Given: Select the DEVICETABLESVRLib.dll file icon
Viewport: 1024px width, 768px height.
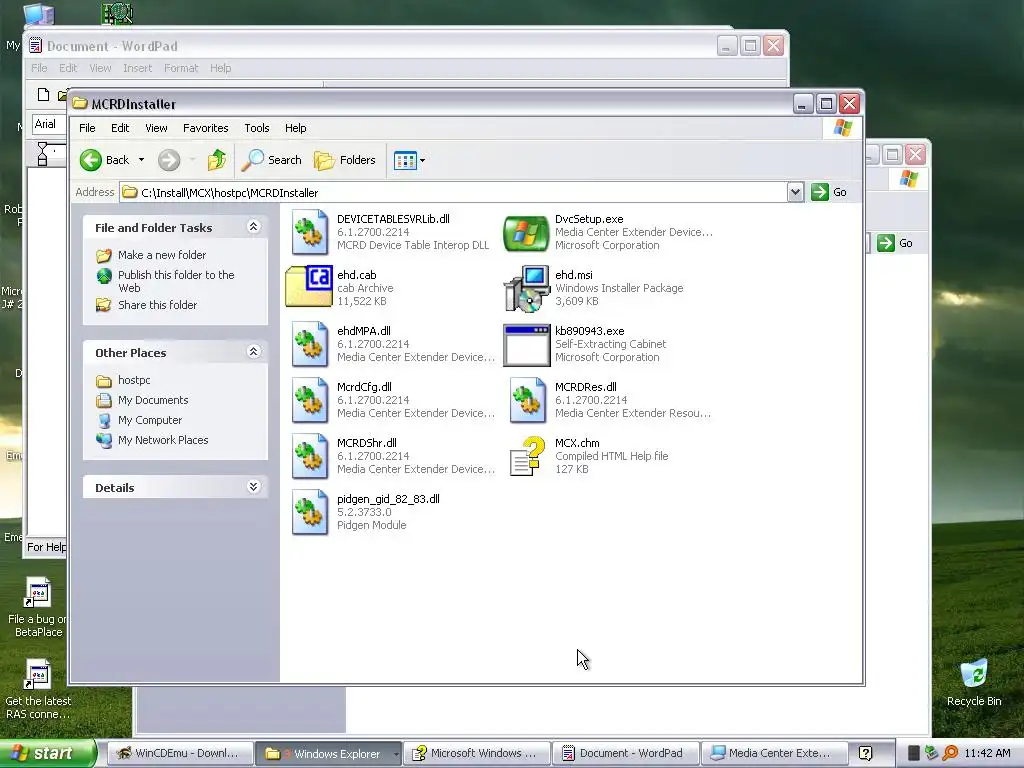Looking at the screenshot, I should (310, 232).
